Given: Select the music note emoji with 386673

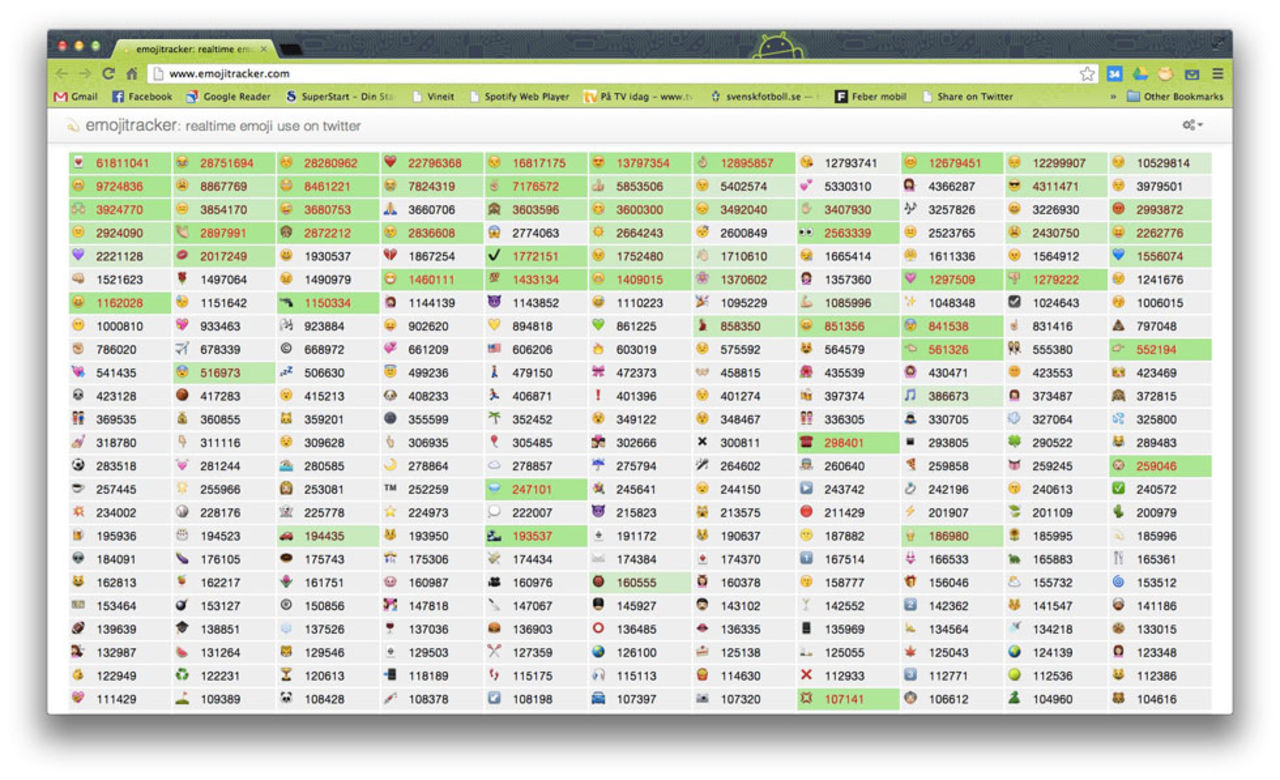Looking at the screenshot, I should coord(910,396).
